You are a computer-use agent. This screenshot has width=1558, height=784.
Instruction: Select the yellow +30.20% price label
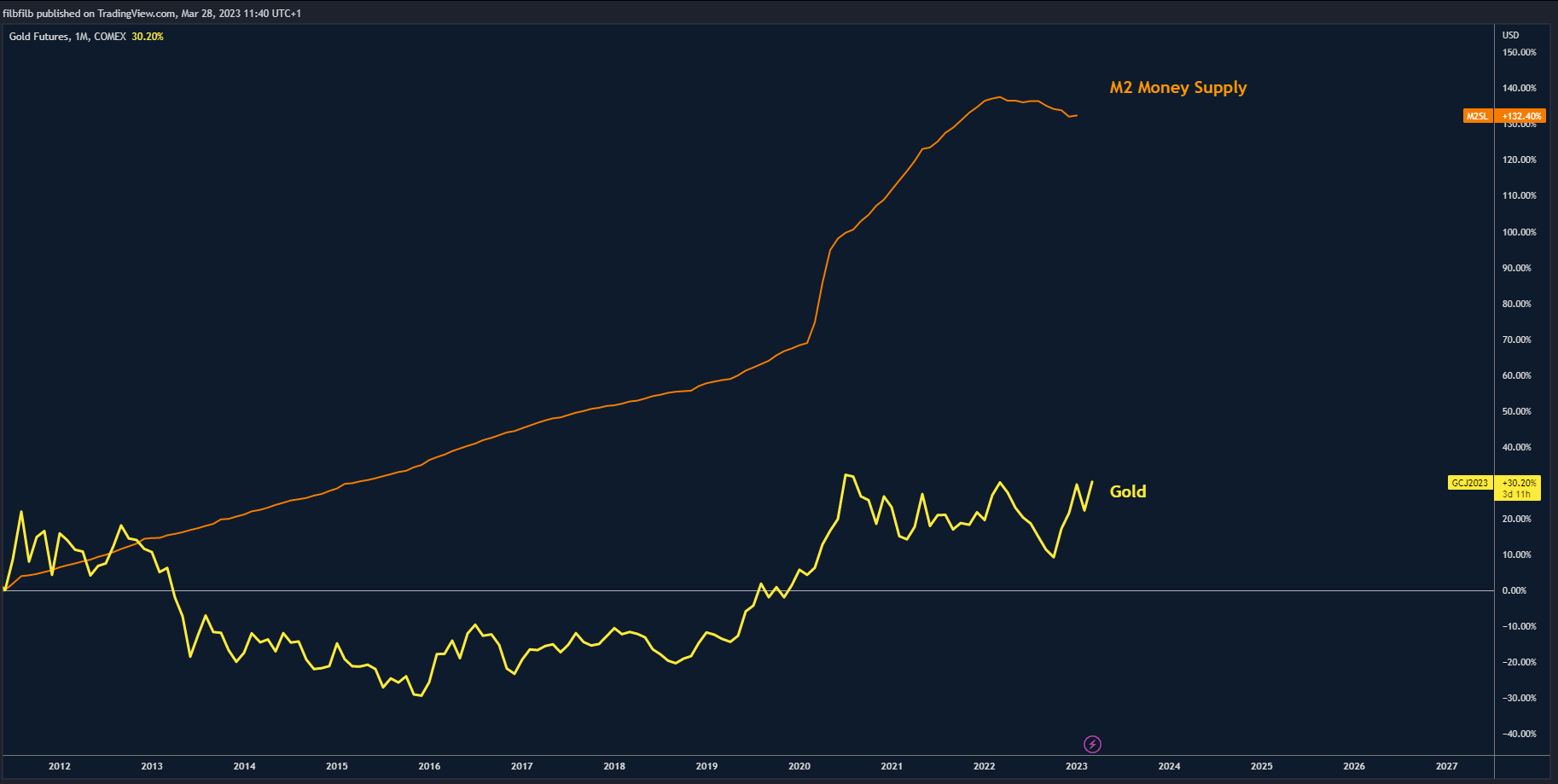click(x=1519, y=483)
